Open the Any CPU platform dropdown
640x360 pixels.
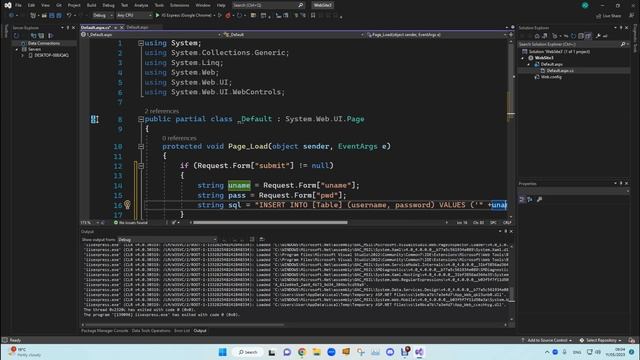(134, 16)
